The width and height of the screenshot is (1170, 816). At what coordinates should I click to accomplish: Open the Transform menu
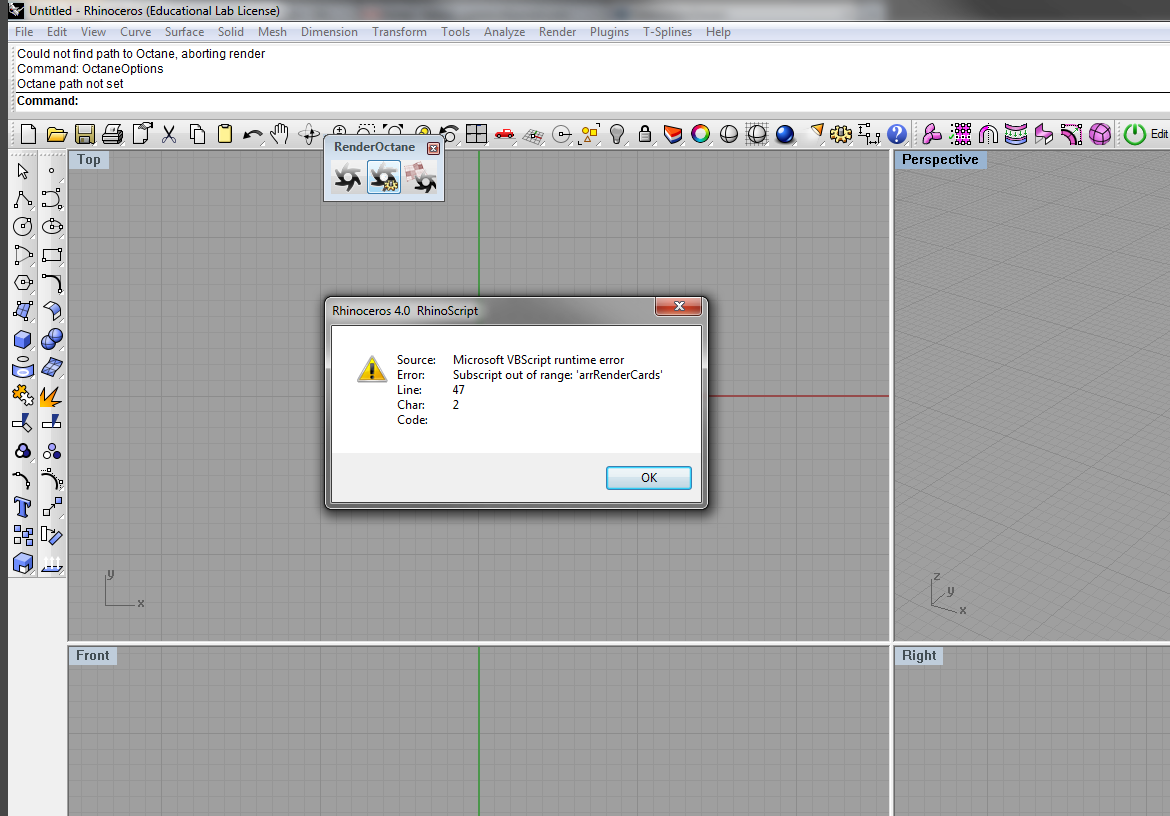point(399,32)
